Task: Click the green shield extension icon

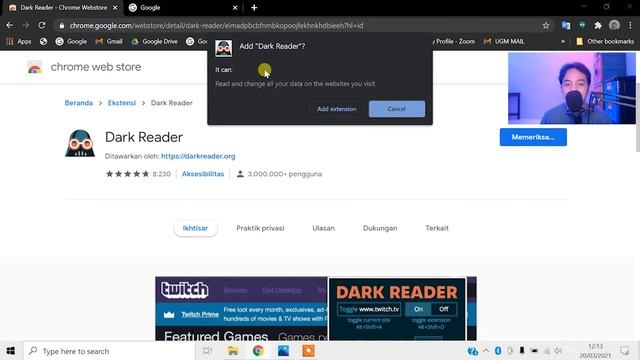Action: [582, 25]
